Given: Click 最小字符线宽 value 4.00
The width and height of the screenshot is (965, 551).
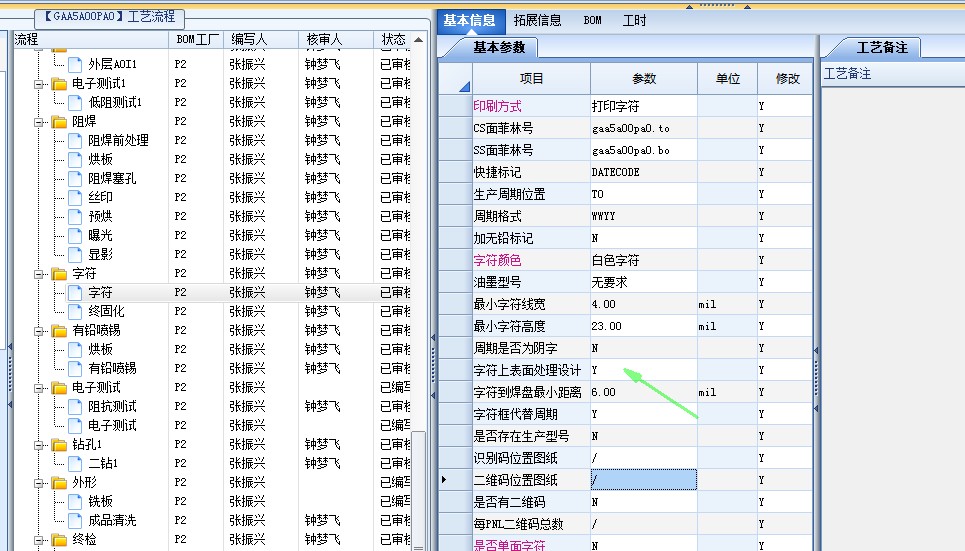Looking at the screenshot, I should click(604, 304).
